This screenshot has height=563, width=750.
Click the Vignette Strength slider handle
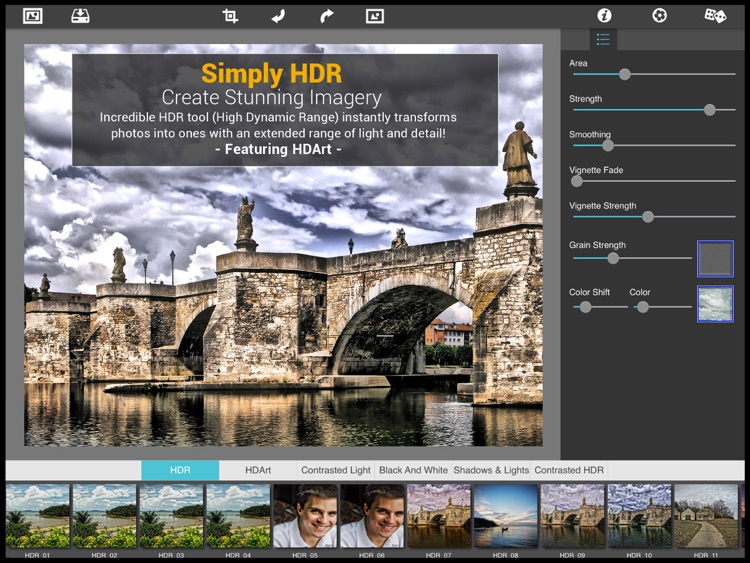coord(648,217)
